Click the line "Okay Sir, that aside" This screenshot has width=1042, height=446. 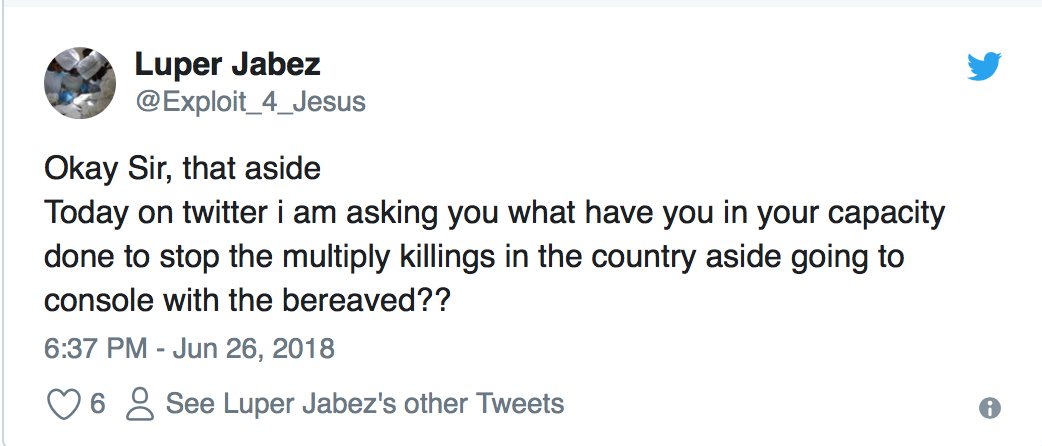182,168
